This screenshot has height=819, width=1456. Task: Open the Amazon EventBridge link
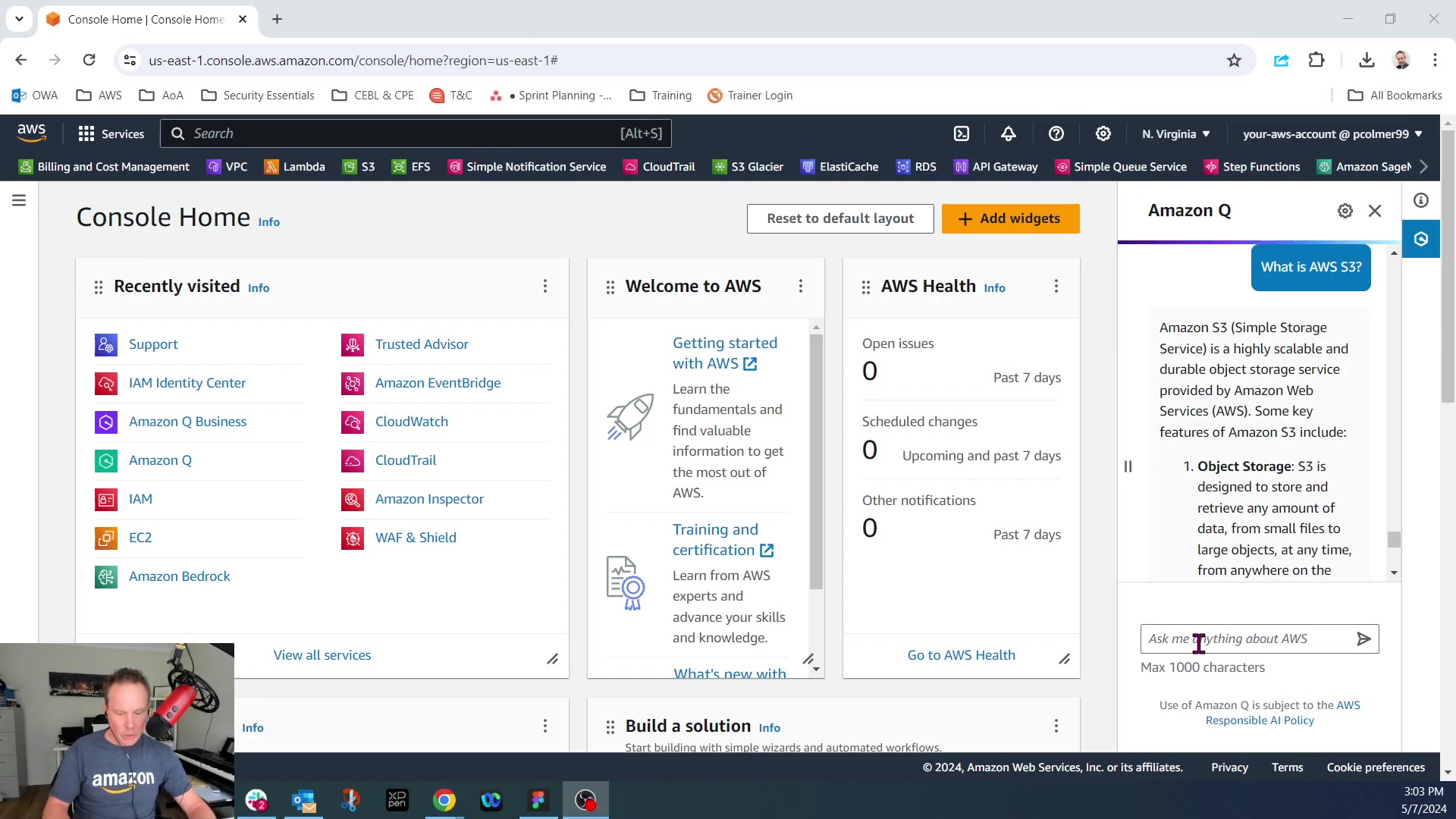[438, 383]
